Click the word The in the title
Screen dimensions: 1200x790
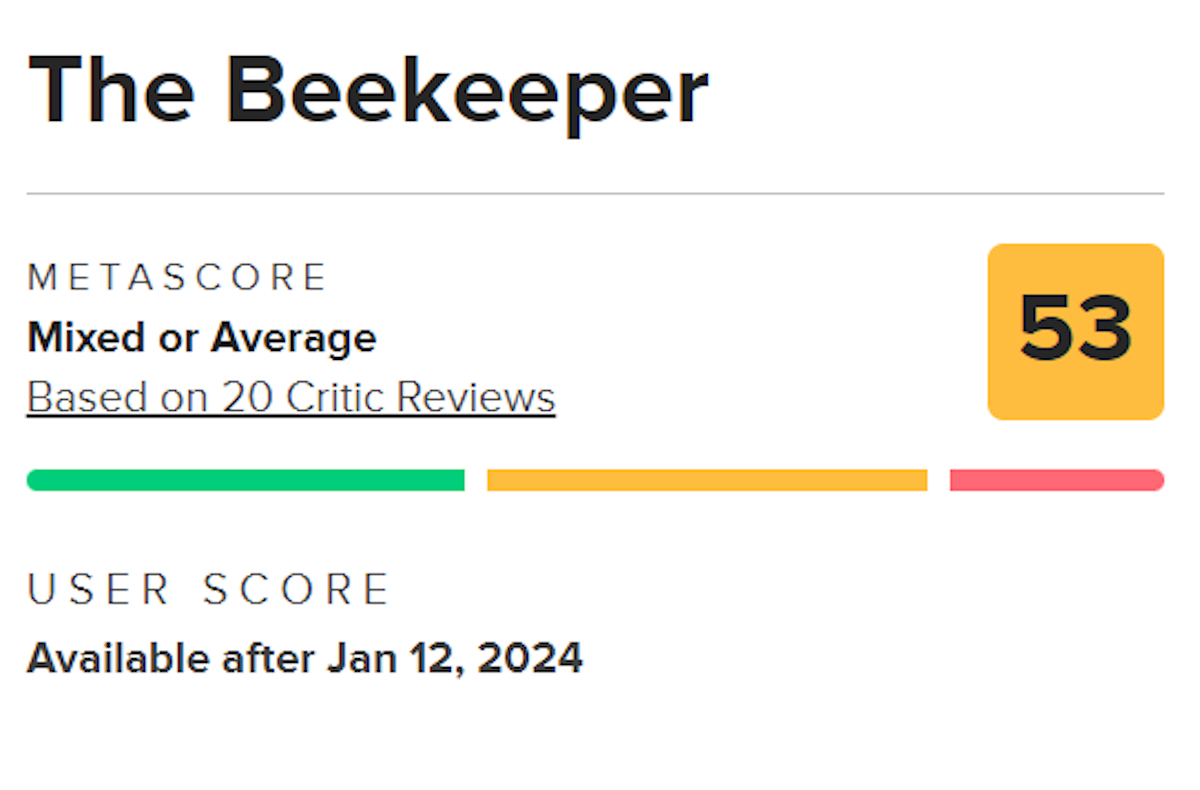[112, 92]
